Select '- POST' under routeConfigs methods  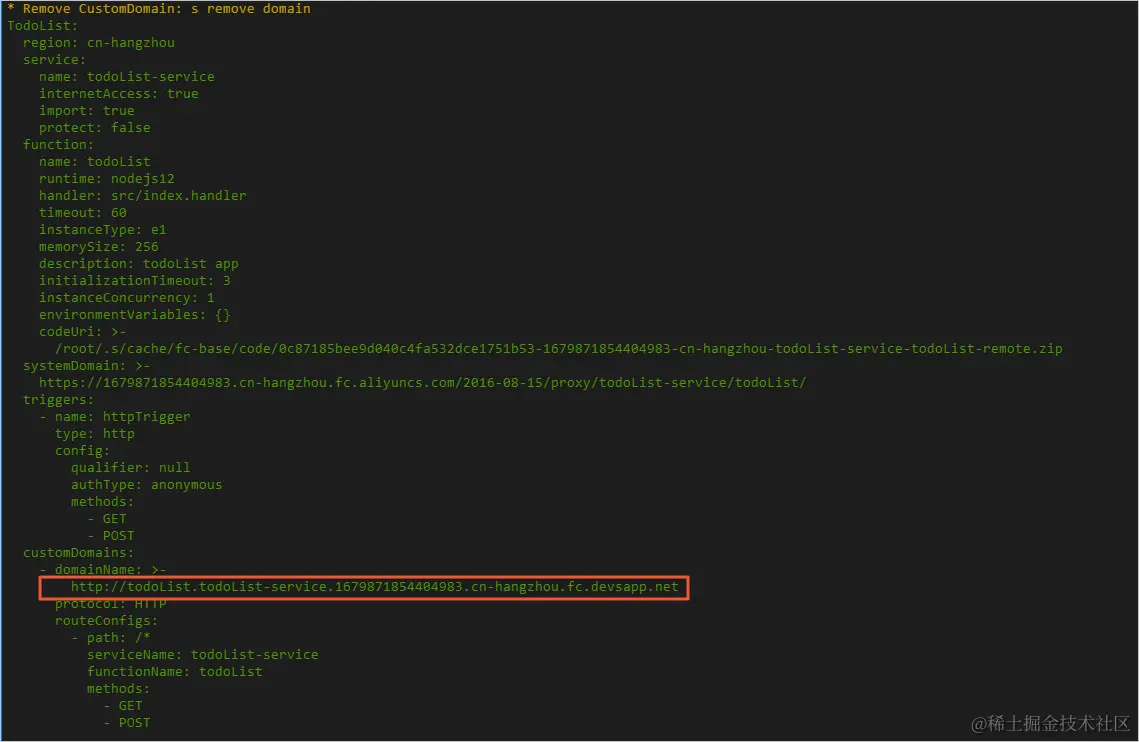126,722
